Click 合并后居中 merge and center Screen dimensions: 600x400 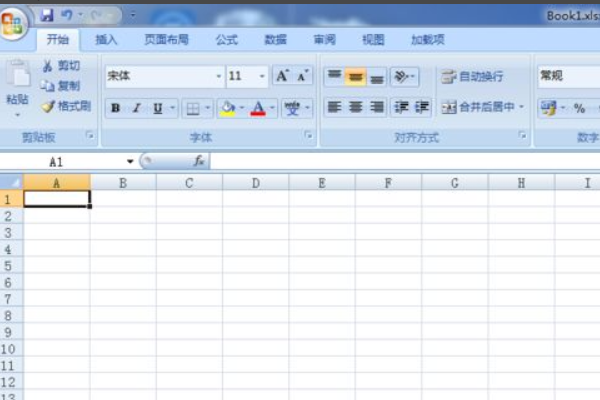click(477, 107)
